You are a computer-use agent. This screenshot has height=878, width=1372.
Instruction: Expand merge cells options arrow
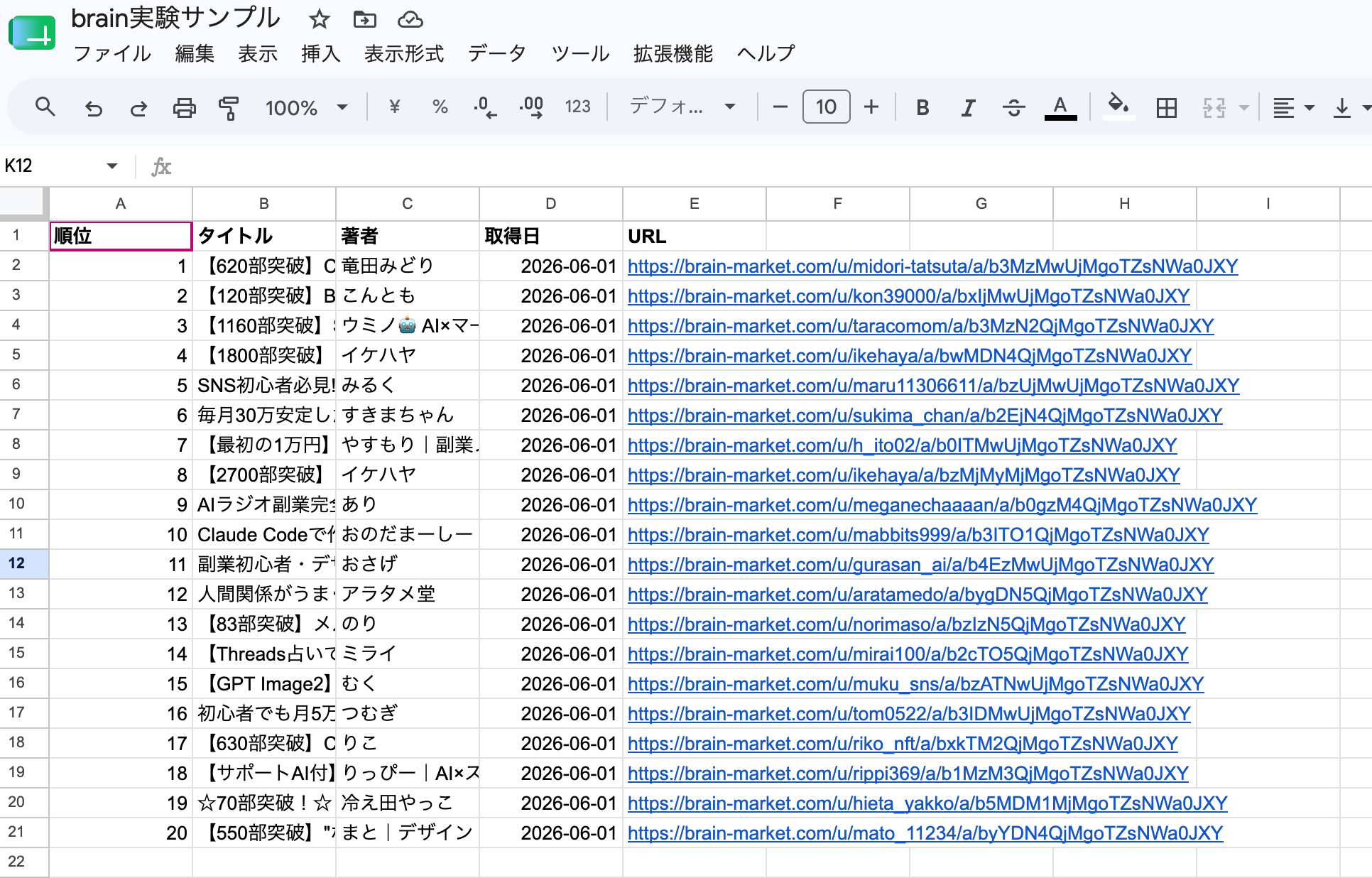(x=1244, y=108)
